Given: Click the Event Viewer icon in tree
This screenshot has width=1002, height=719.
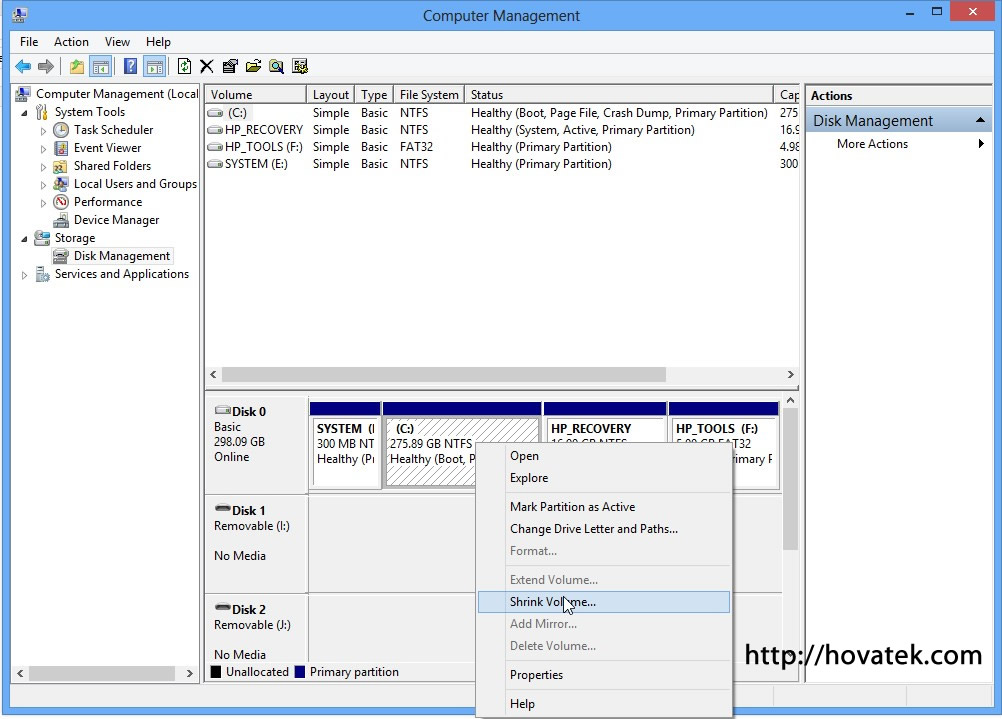Looking at the screenshot, I should [x=61, y=148].
